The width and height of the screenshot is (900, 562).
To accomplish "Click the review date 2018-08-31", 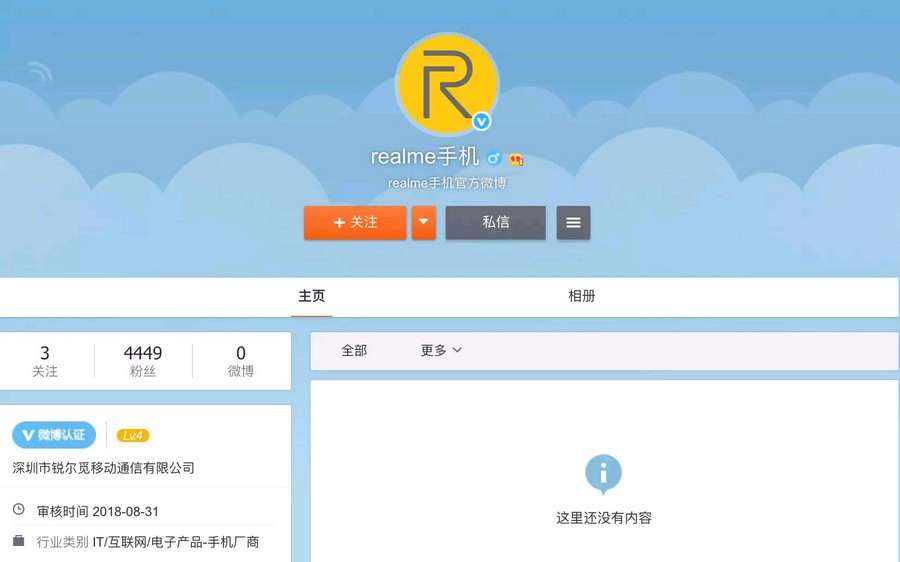I will pos(125,511).
